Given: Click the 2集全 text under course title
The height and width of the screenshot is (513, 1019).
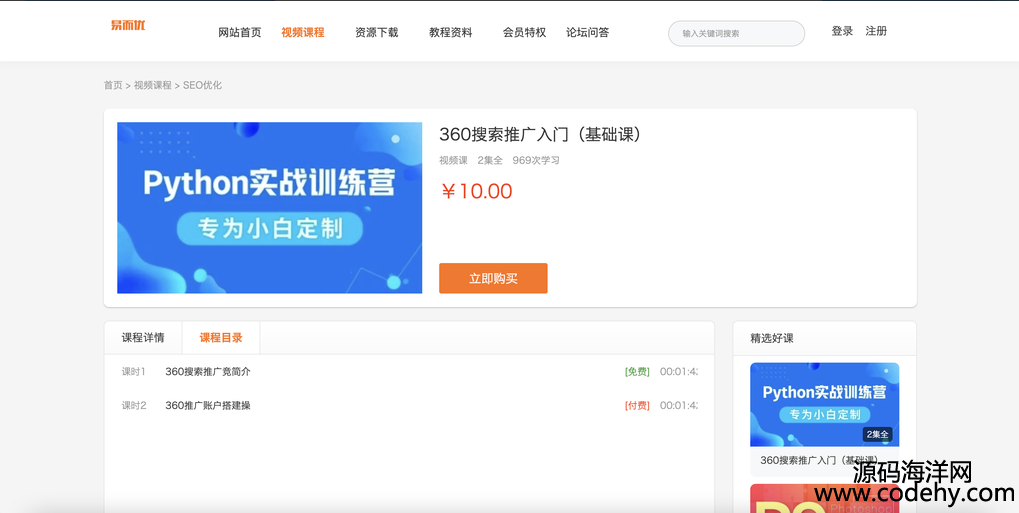Looking at the screenshot, I should tap(490, 161).
